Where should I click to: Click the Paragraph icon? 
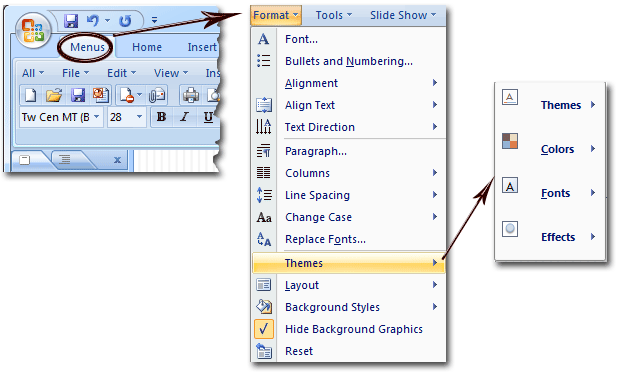pos(263,151)
